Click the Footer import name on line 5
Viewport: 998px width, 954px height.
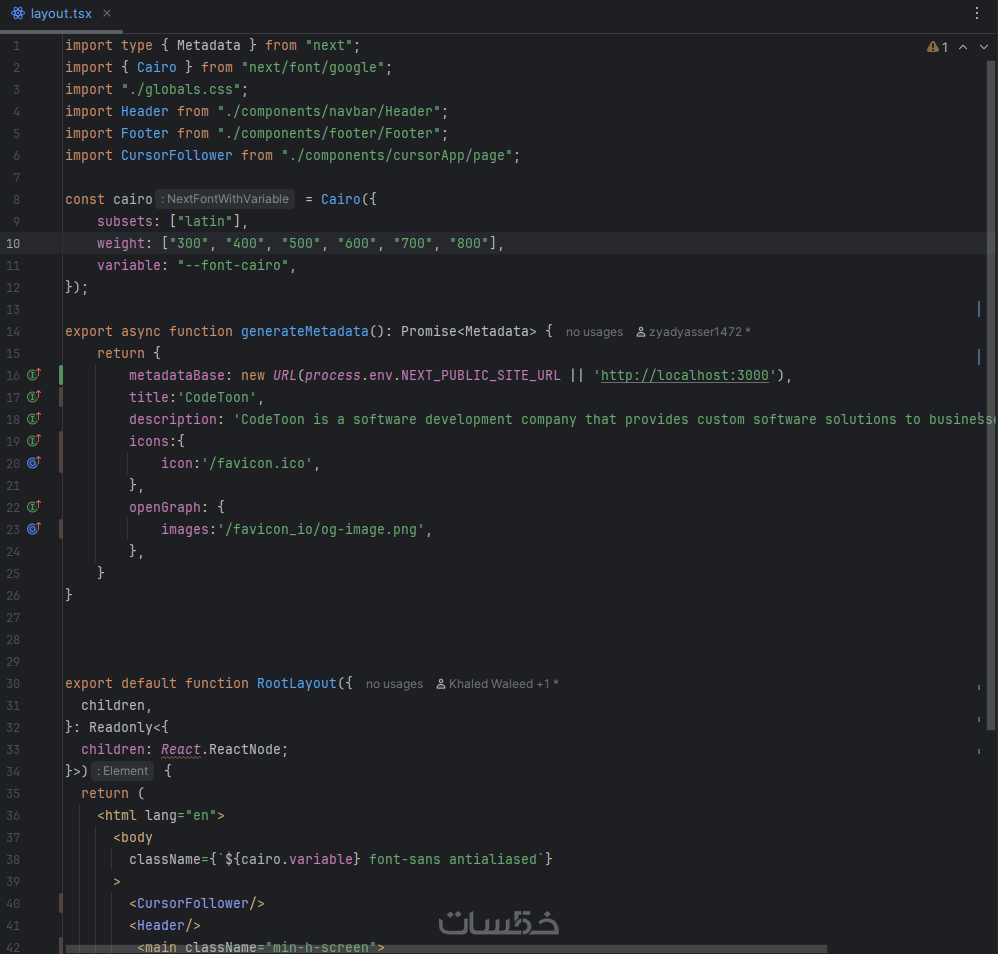pyautogui.click(x=144, y=134)
